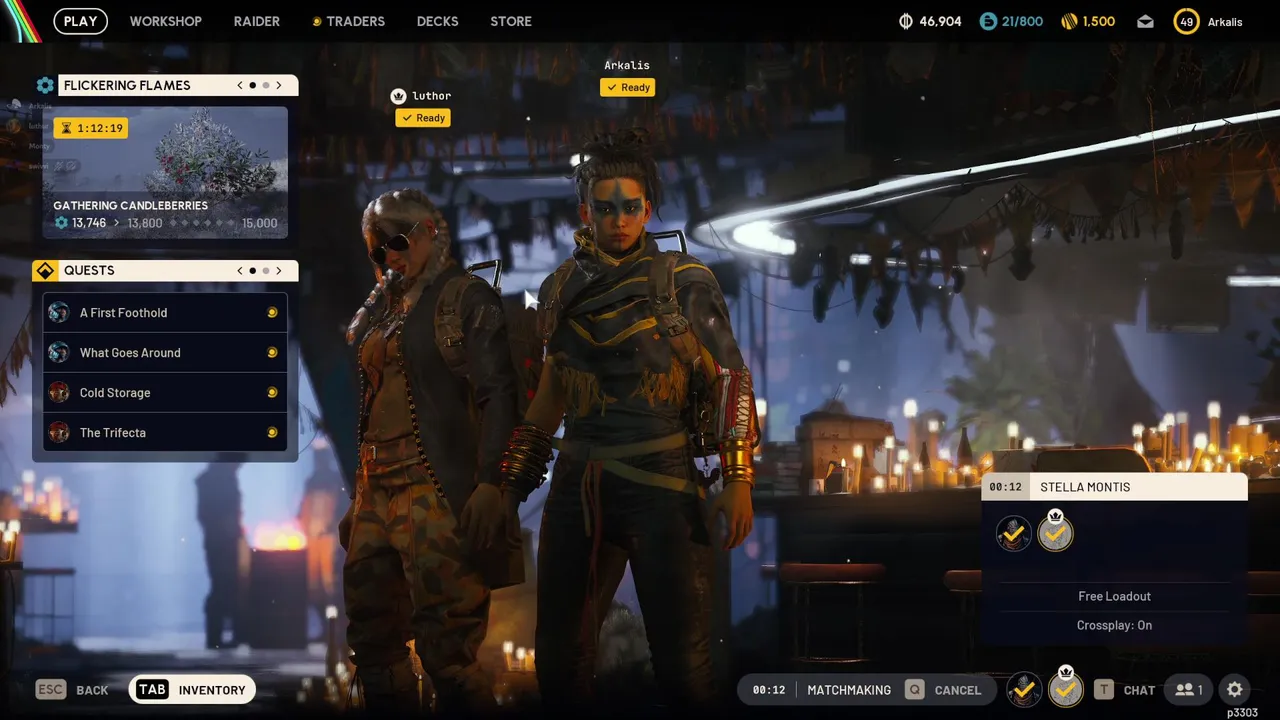Open the PLAY menu tab
The height and width of the screenshot is (720, 1280).
click(x=80, y=21)
